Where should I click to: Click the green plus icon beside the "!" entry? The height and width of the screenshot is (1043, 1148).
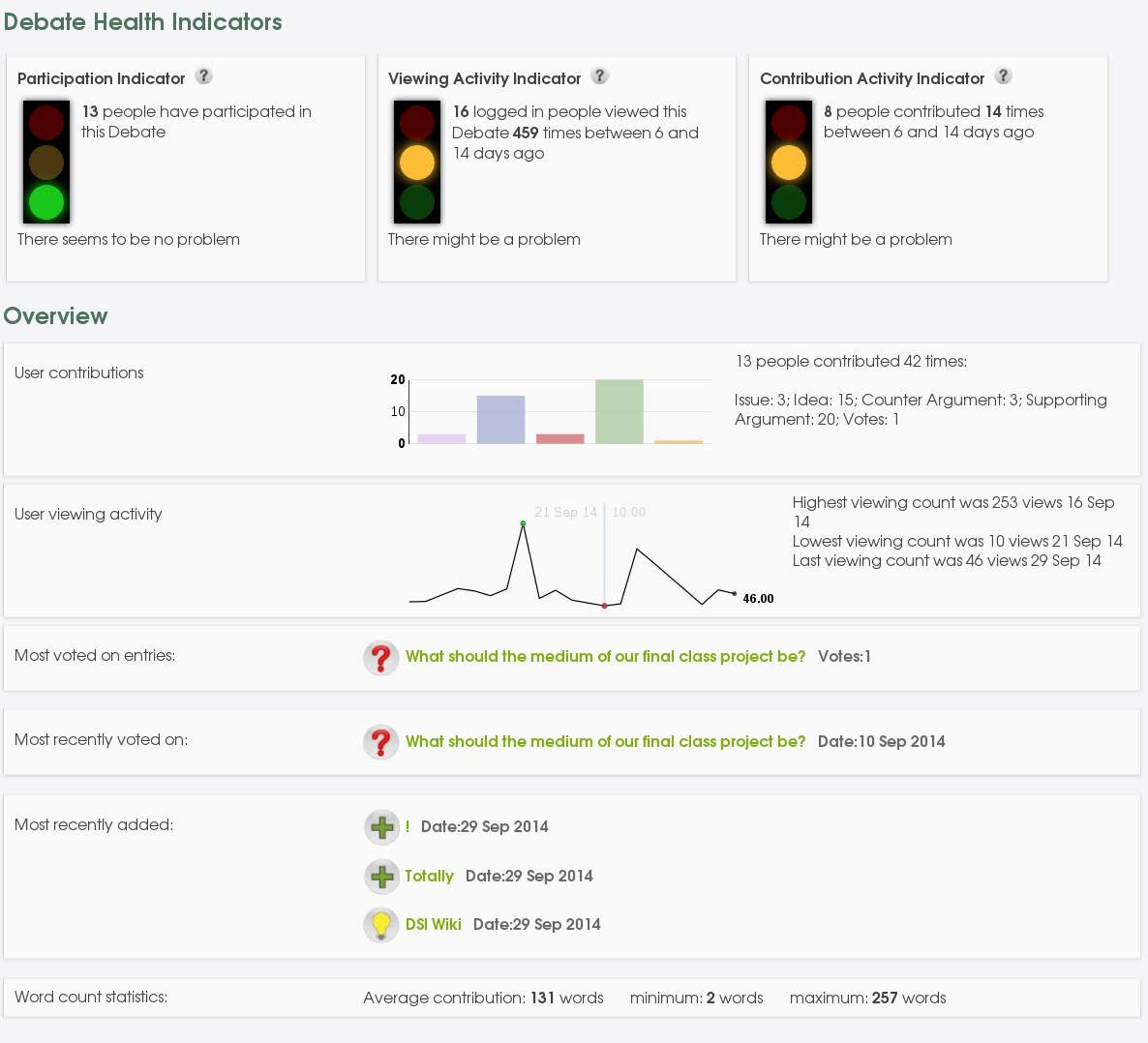[381, 827]
